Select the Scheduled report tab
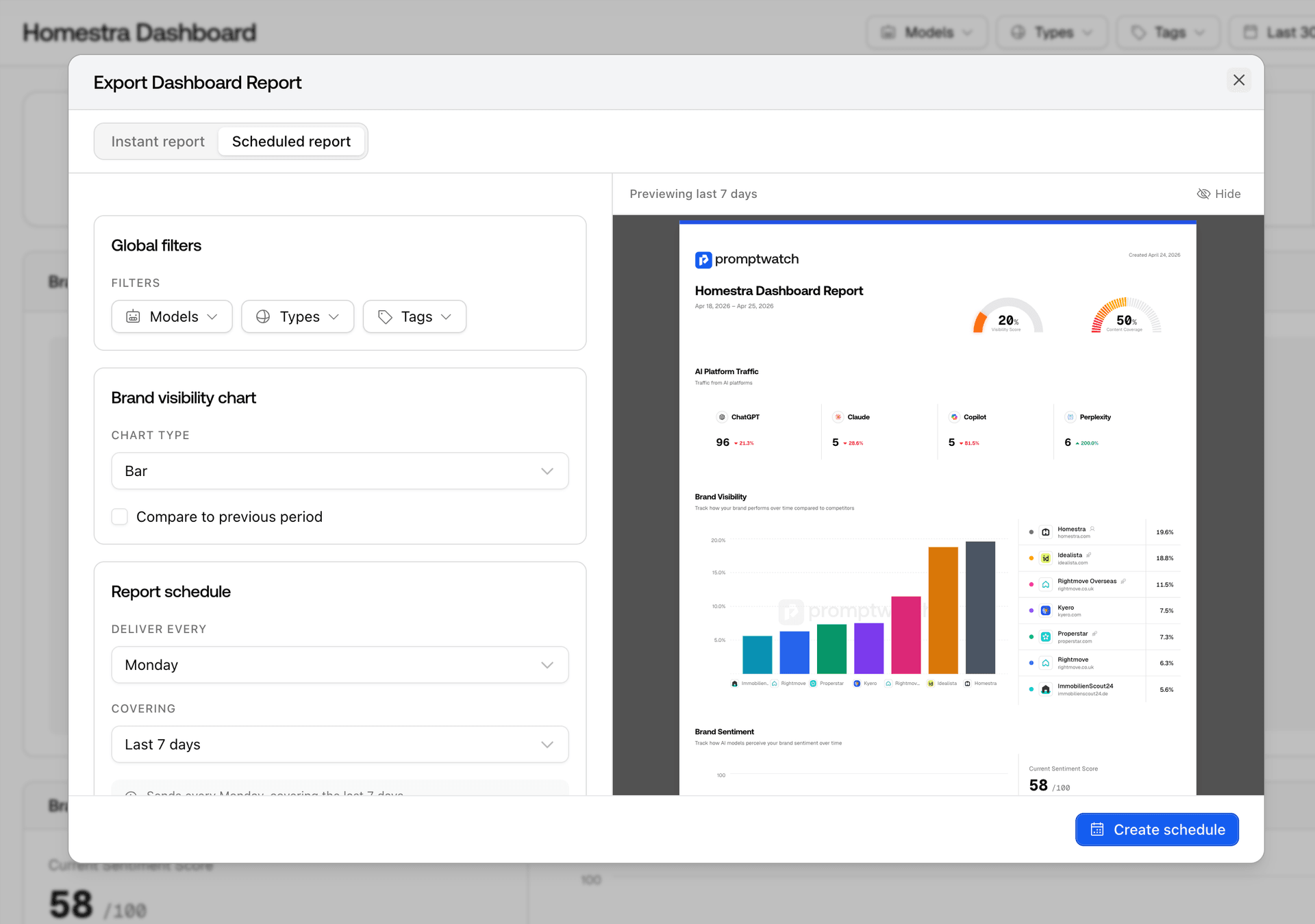This screenshot has width=1315, height=924. pos(291,141)
